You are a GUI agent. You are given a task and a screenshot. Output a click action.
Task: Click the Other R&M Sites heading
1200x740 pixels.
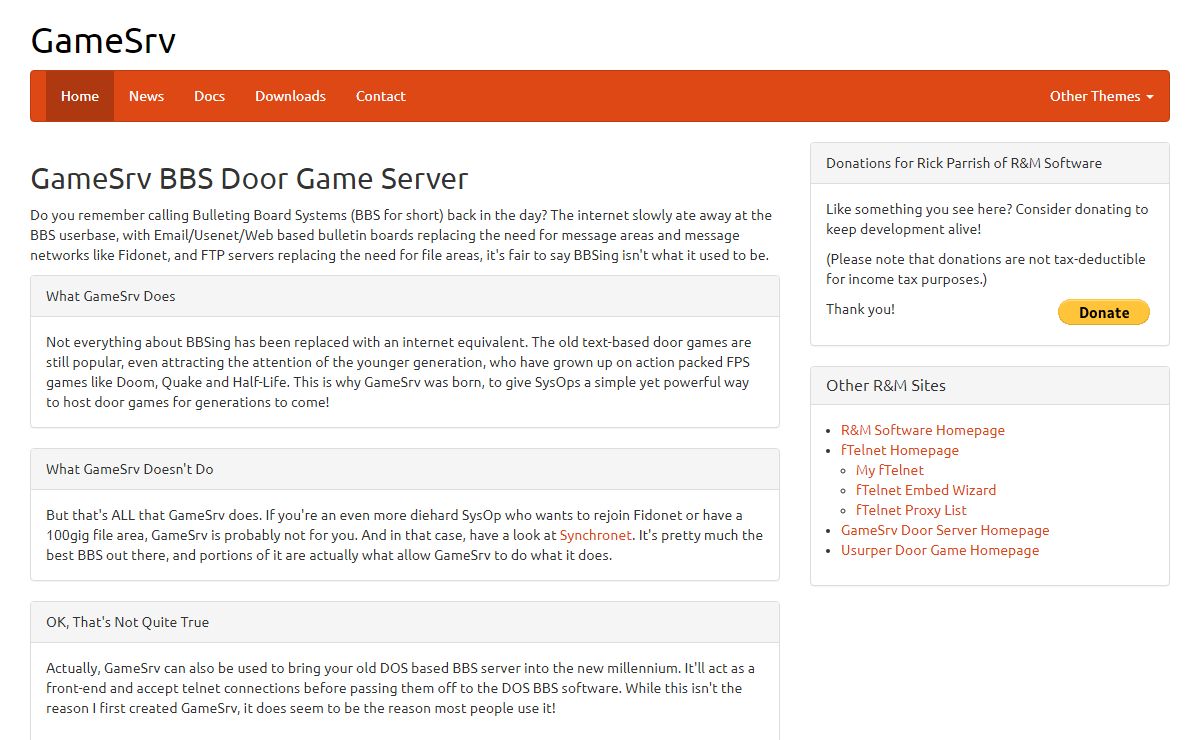point(990,385)
